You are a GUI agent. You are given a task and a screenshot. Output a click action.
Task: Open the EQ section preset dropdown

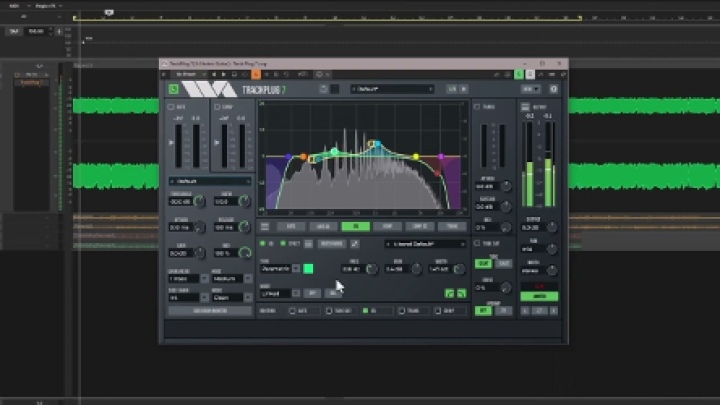click(x=425, y=244)
